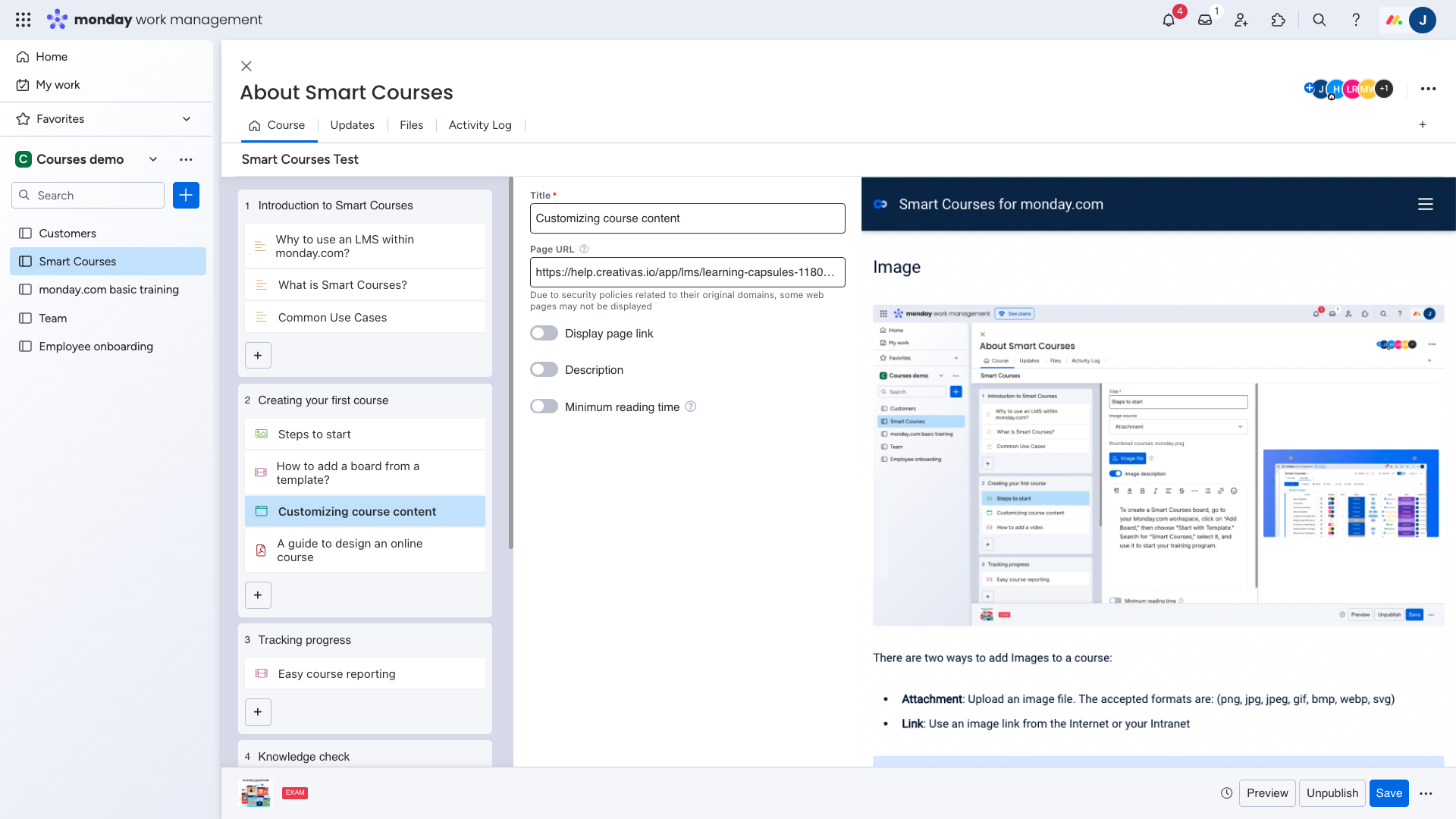Screen dimensions: 1456x819
Task: Open the Customers board
Action: click(108, 234)
